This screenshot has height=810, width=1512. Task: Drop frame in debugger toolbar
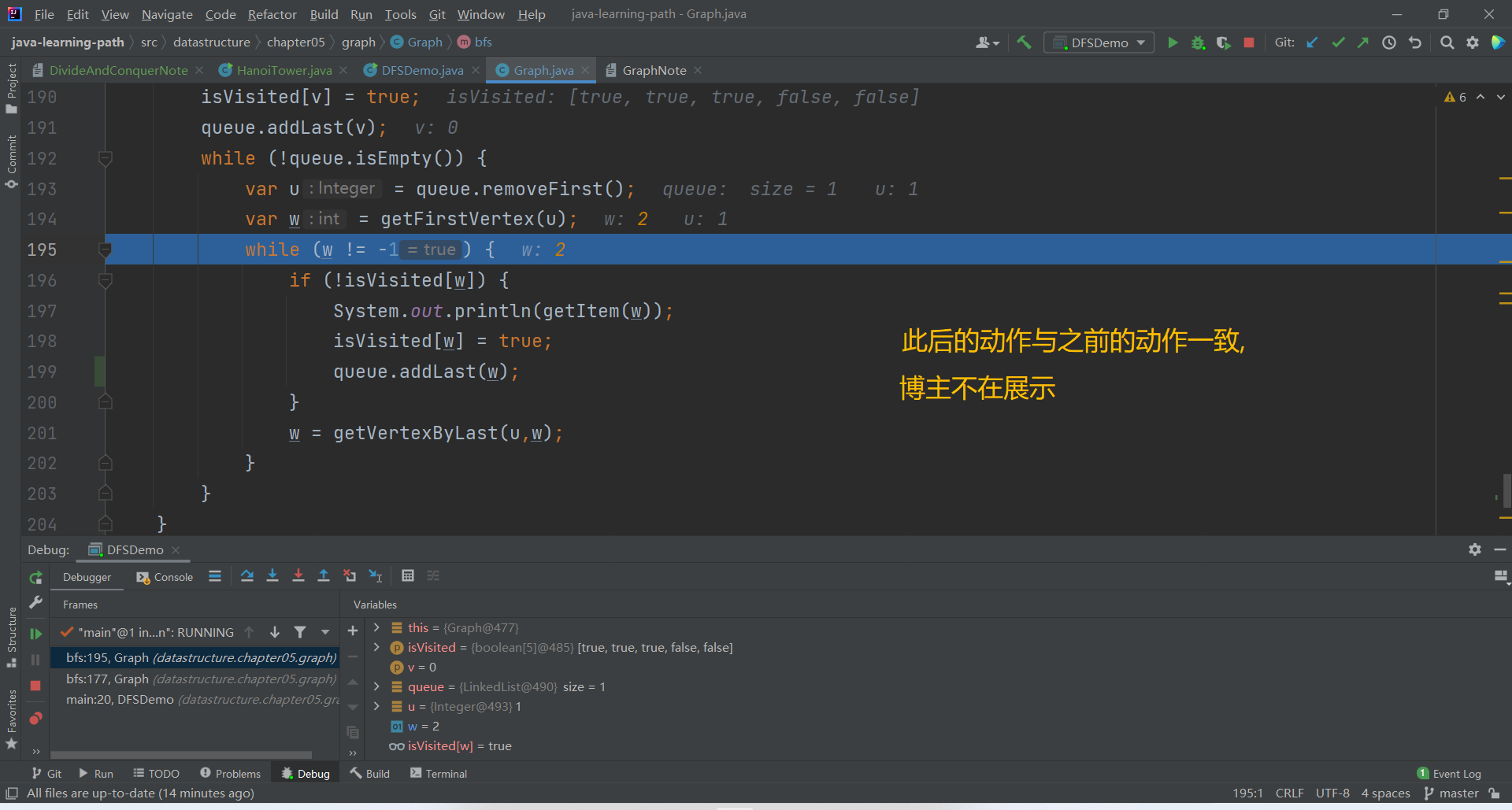click(350, 576)
